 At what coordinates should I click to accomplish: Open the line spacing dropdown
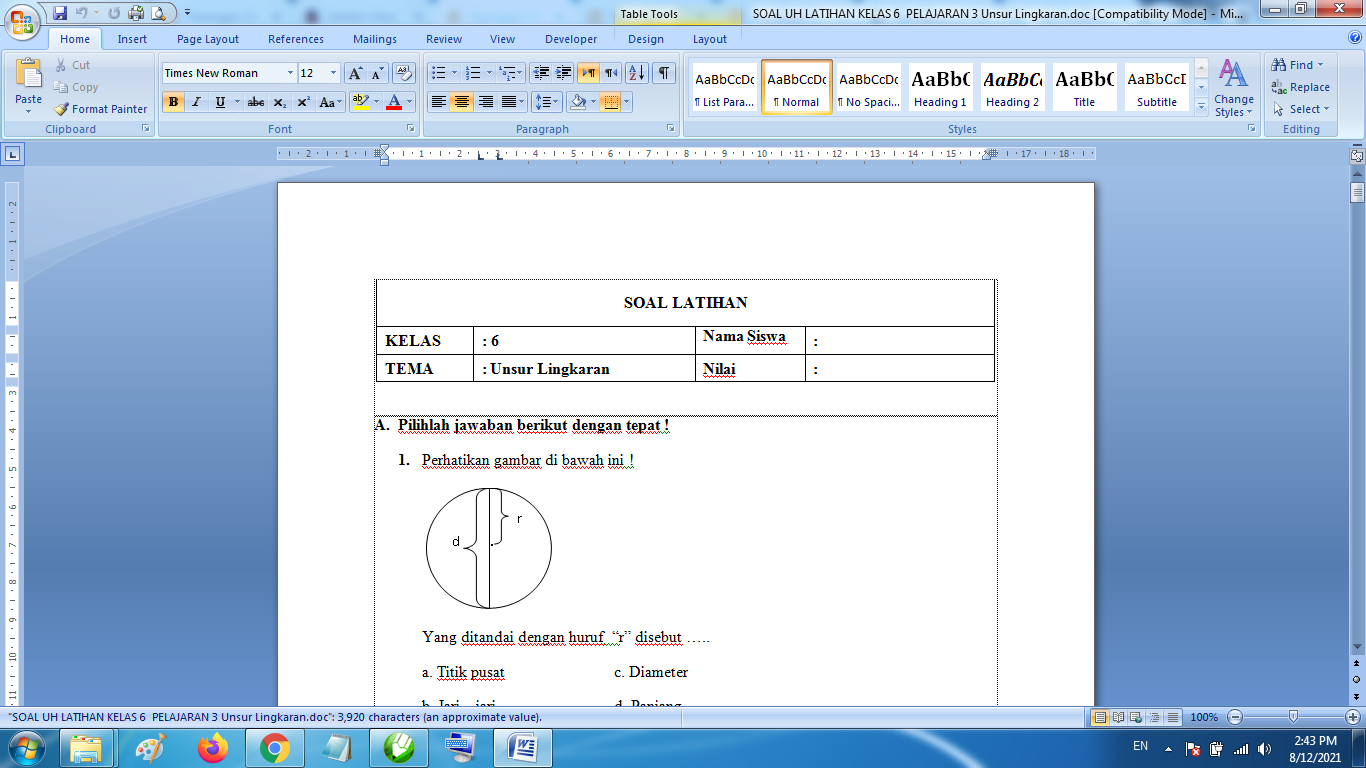coord(547,102)
